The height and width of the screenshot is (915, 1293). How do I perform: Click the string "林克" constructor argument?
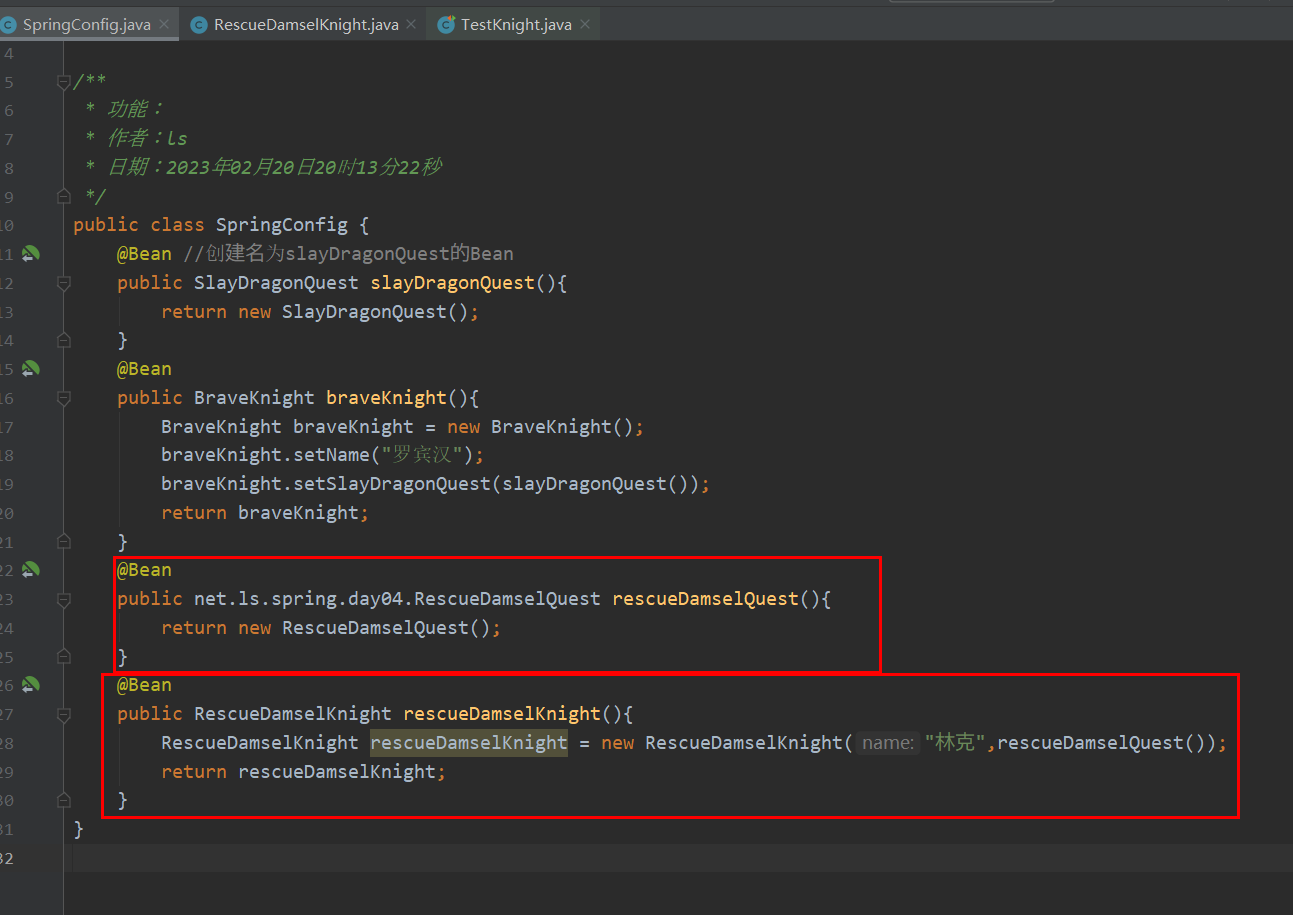point(955,743)
